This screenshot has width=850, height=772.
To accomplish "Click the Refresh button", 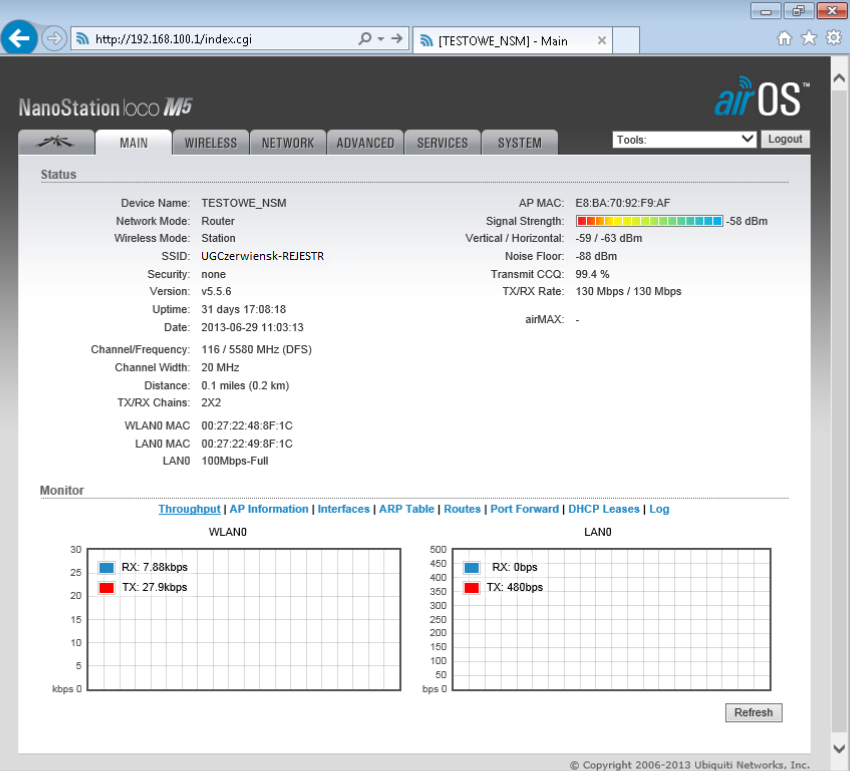I will click(x=754, y=712).
